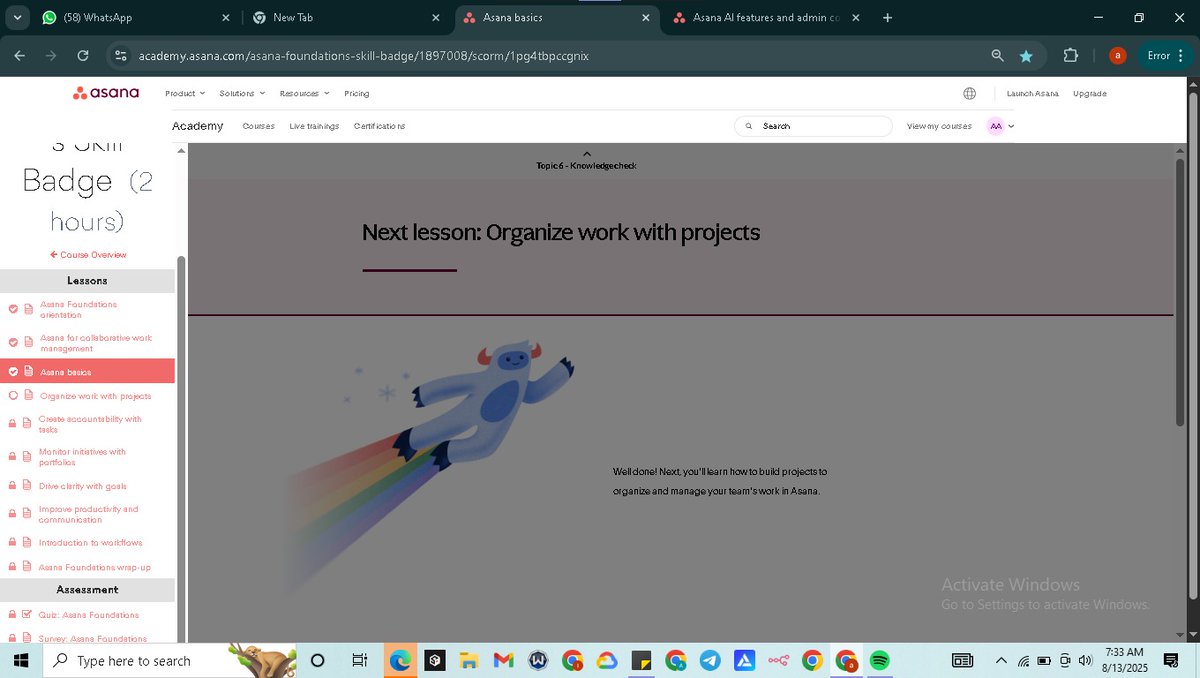Open Asana Foundations wrap-up lesson
Viewport: 1200px width, 678px height.
(94, 567)
